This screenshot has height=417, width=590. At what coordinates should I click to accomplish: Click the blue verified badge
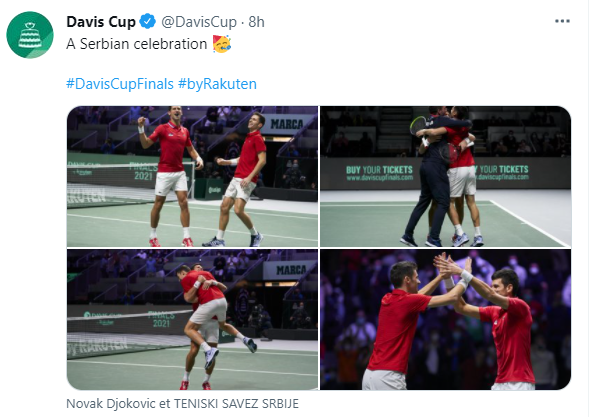[x=148, y=21]
